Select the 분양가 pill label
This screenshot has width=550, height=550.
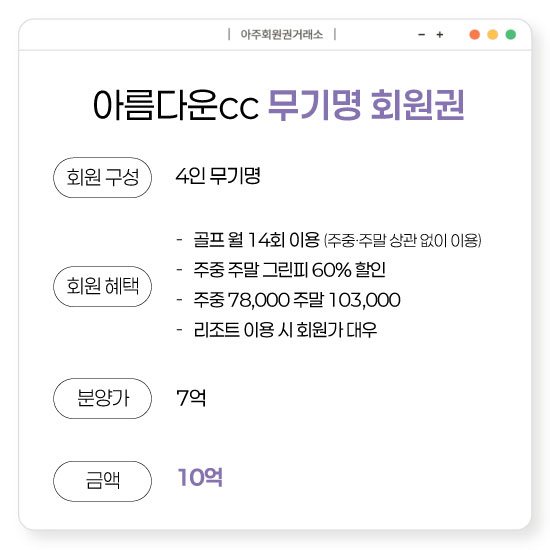pos(102,398)
